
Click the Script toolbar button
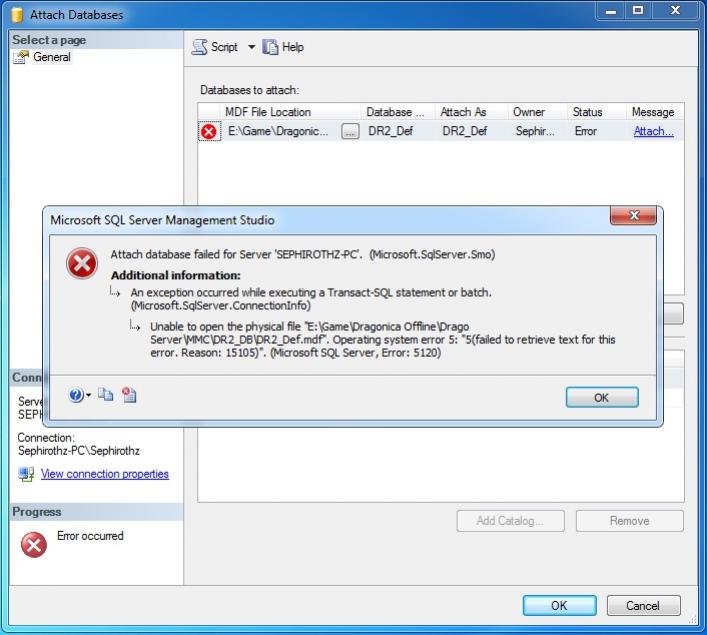(215, 47)
